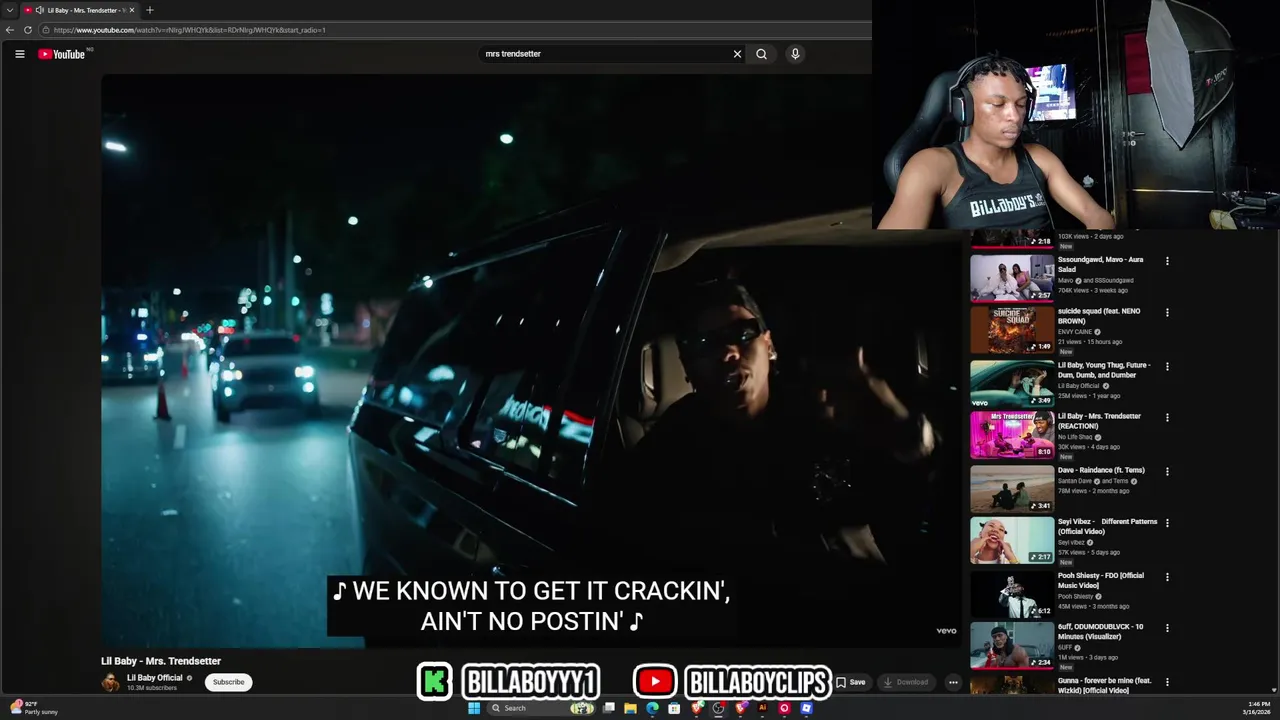This screenshot has width=1280, height=720.
Task: Open taskbar clock showing 1:46 PM
Action: 1257,708
